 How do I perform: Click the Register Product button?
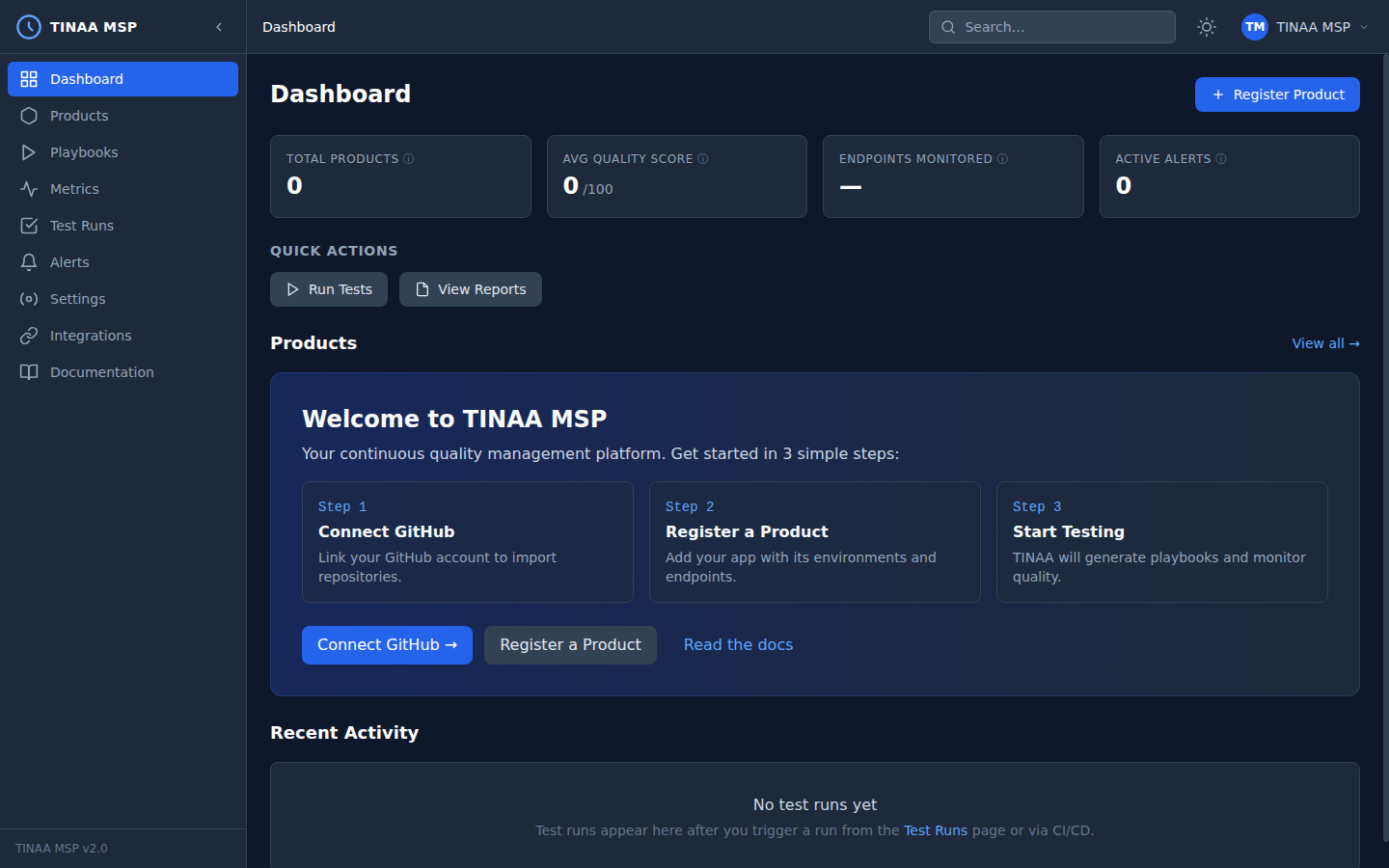1277,95
